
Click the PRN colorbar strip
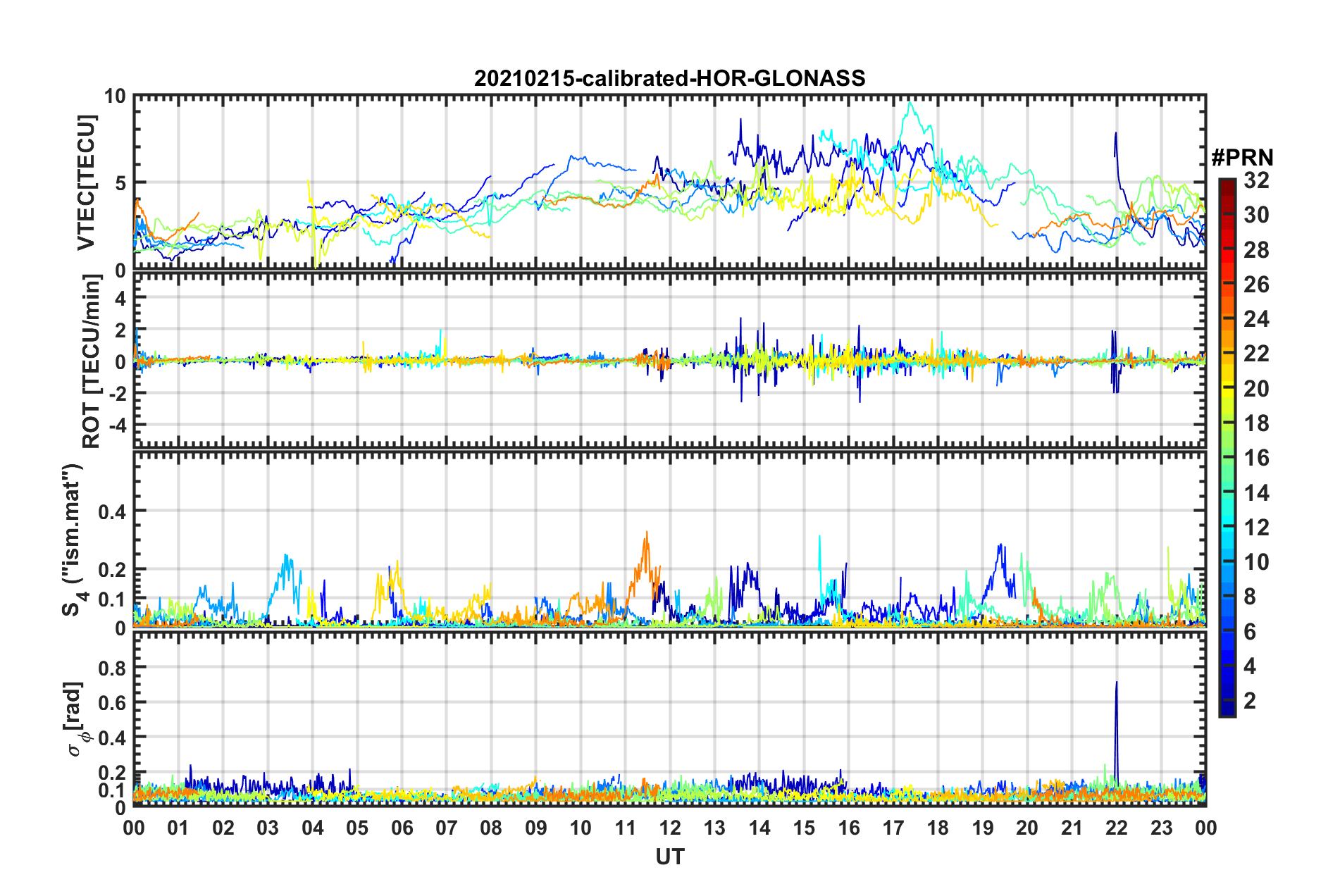[x=1227, y=447]
